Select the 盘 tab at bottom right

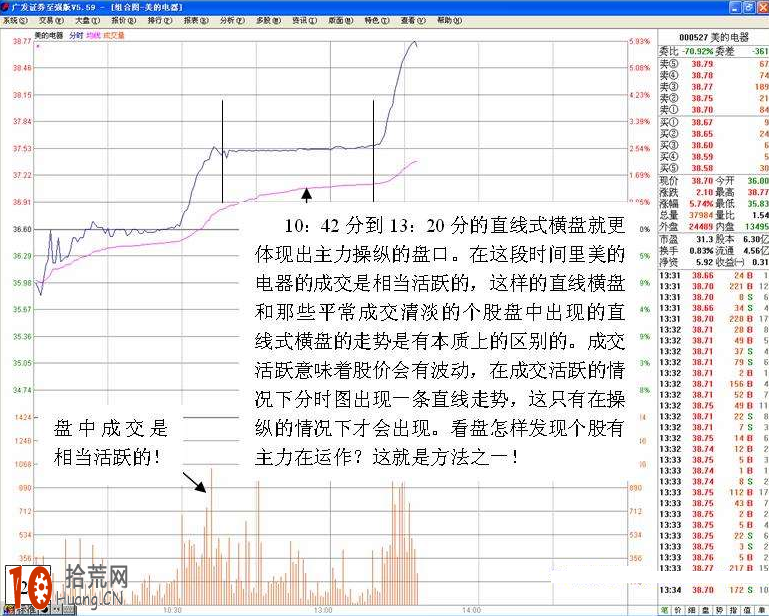[705, 610]
